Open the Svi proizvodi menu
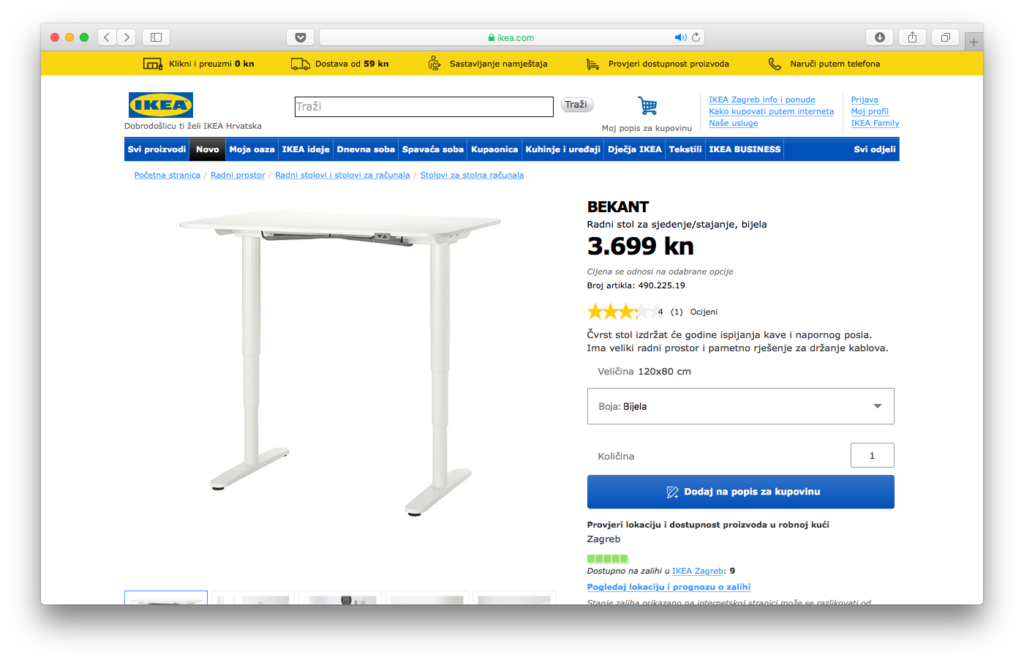Image resolution: width=1024 pixels, height=663 pixels. (x=157, y=149)
